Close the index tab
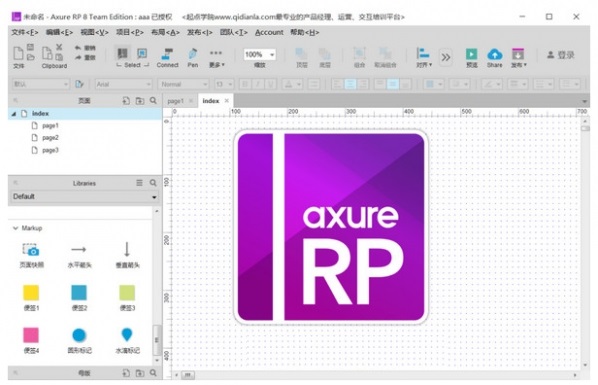 pos(227,101)
